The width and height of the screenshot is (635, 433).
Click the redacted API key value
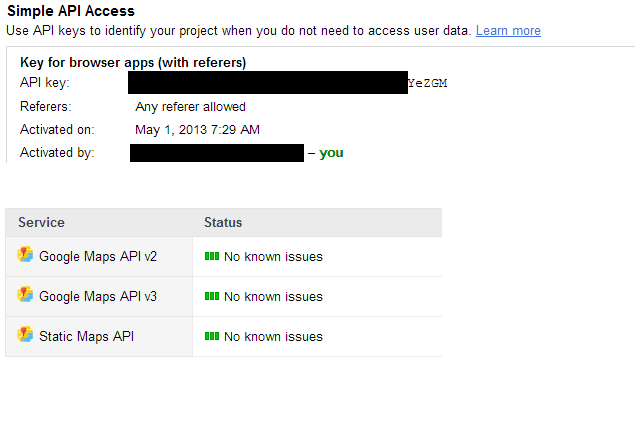pyautogui.click(x=268, y=83)
